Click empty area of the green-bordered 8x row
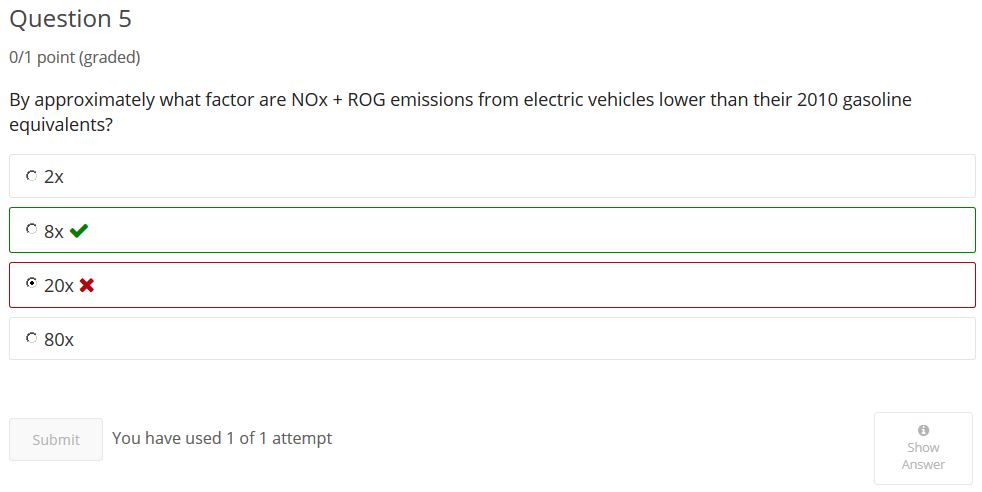The width and height of the screenshot is (982, 492). coord(532,230)
